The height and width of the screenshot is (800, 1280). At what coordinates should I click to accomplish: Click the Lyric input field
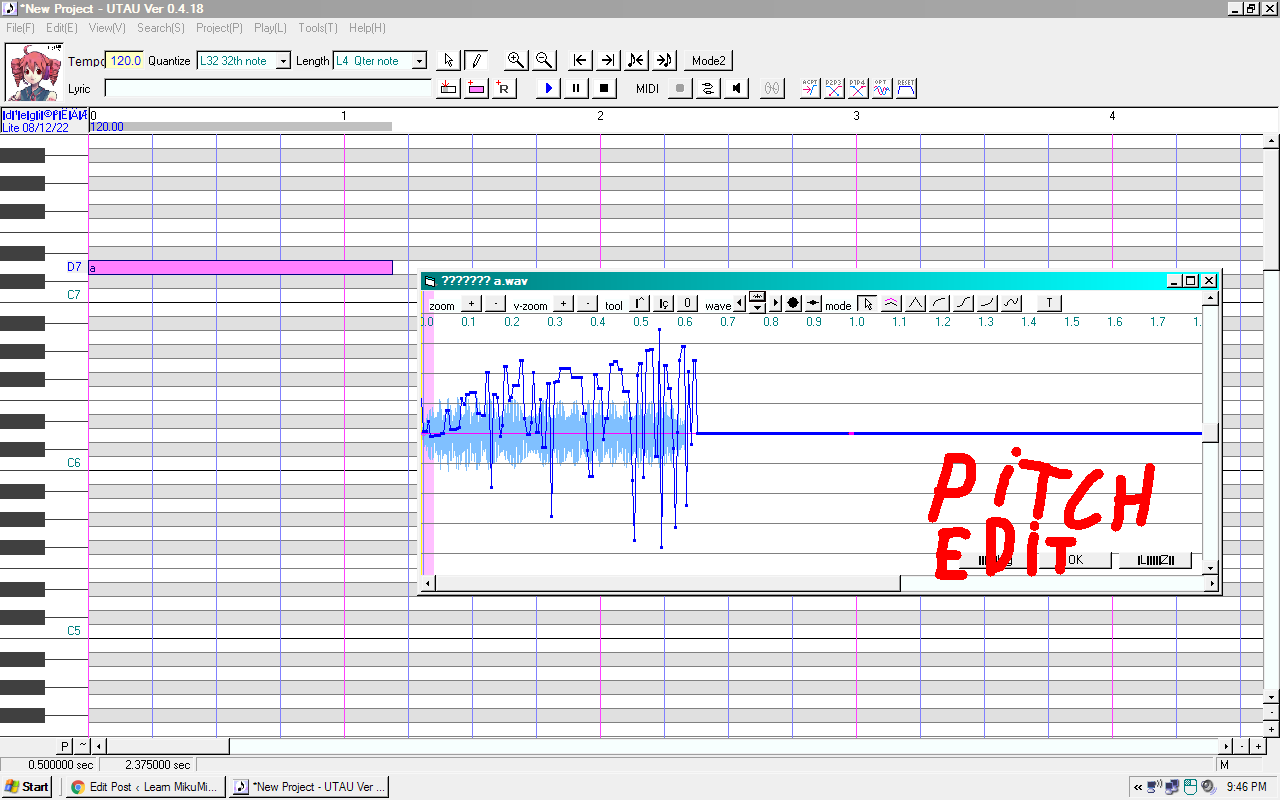coord(268,89)
